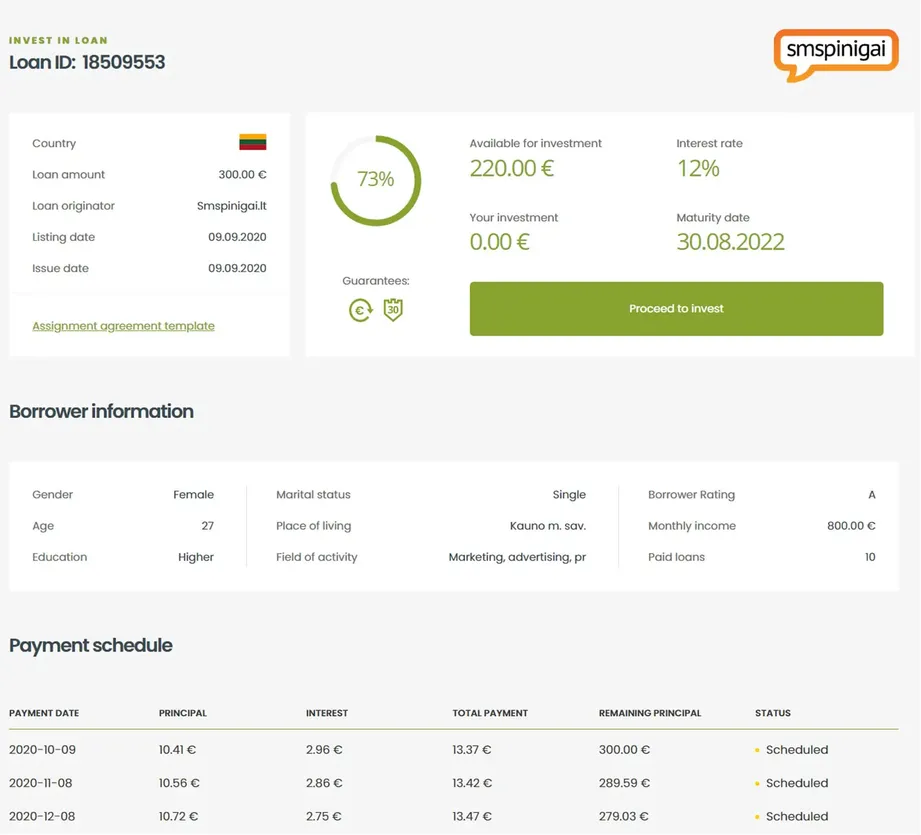Image resolution: width=921 pixels, height=835 pixels.
Task: Click the principal amount 10.56 €
Action: tap(179, 783)
